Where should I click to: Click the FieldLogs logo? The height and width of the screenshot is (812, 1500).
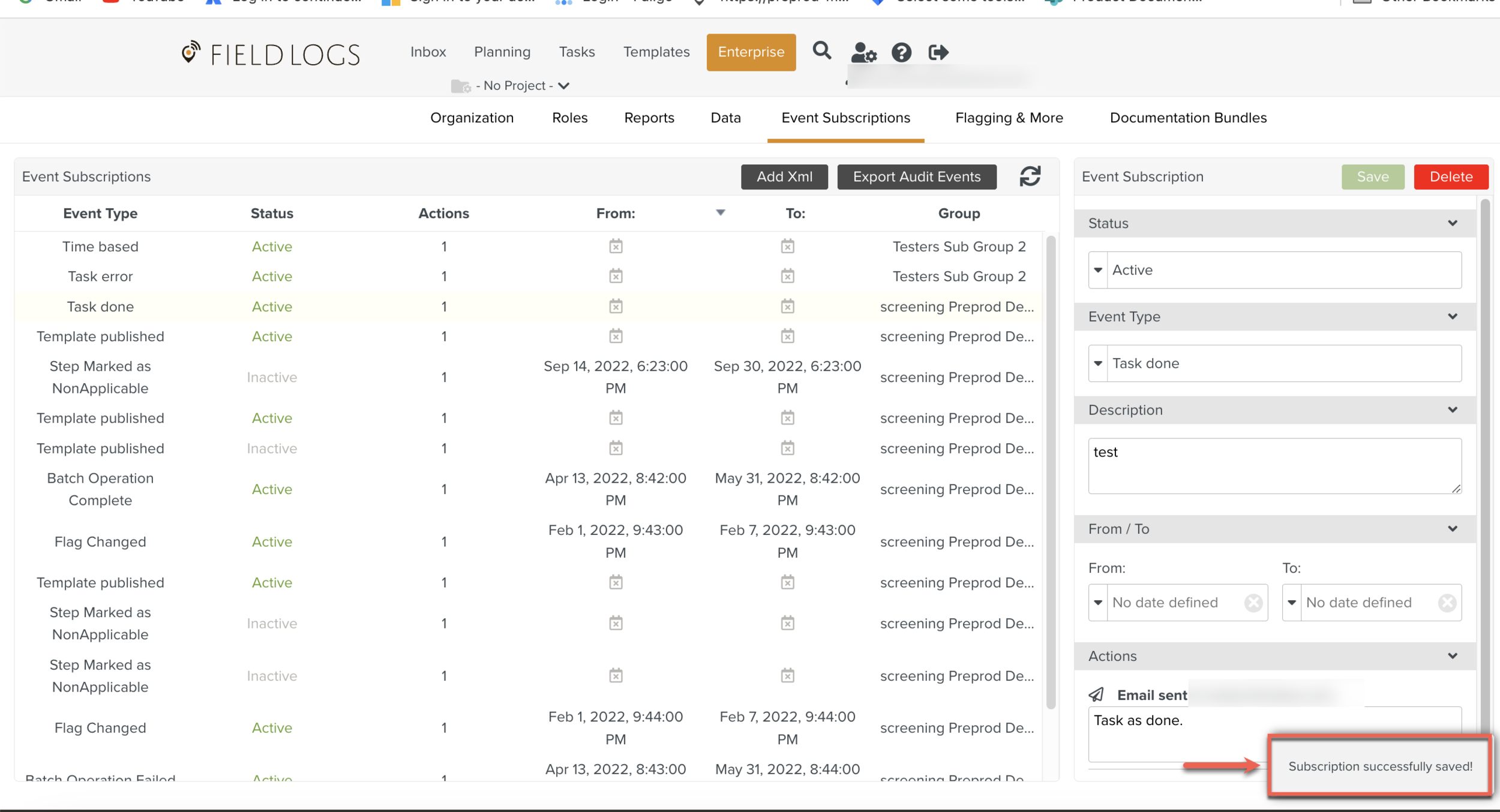click(271, 53)
